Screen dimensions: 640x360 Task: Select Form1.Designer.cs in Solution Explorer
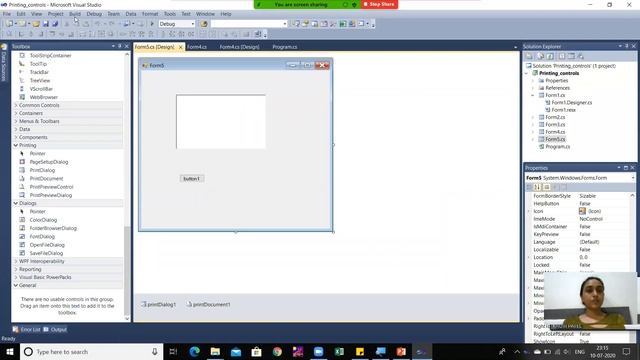point(571,102)
